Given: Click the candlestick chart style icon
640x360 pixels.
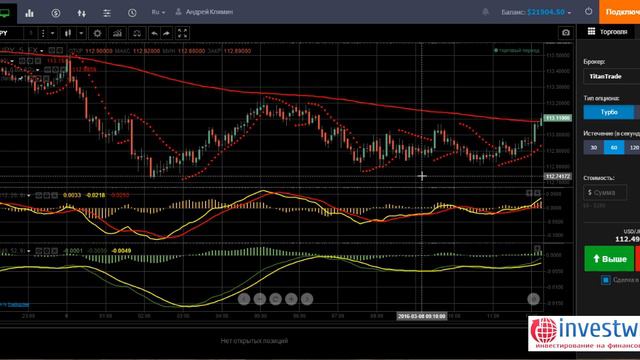Looking at the screenshot, I should pyautogui.click(x=68, y=33).
